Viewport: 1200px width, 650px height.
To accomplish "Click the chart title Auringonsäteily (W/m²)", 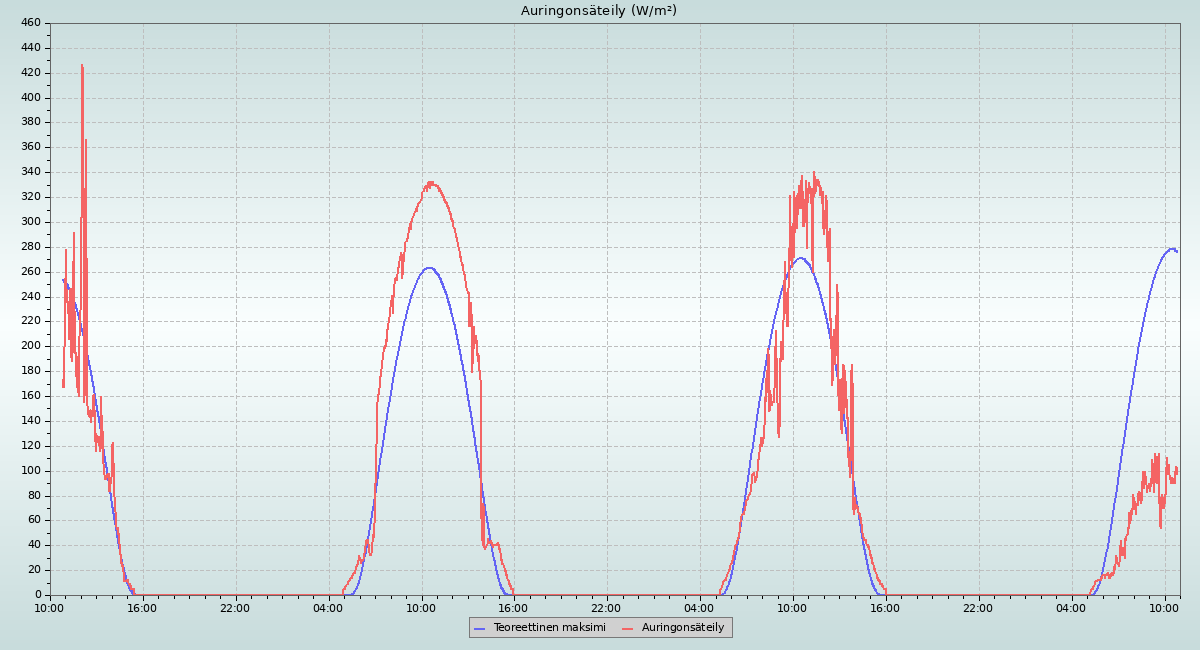I will (x=598, y=11).
